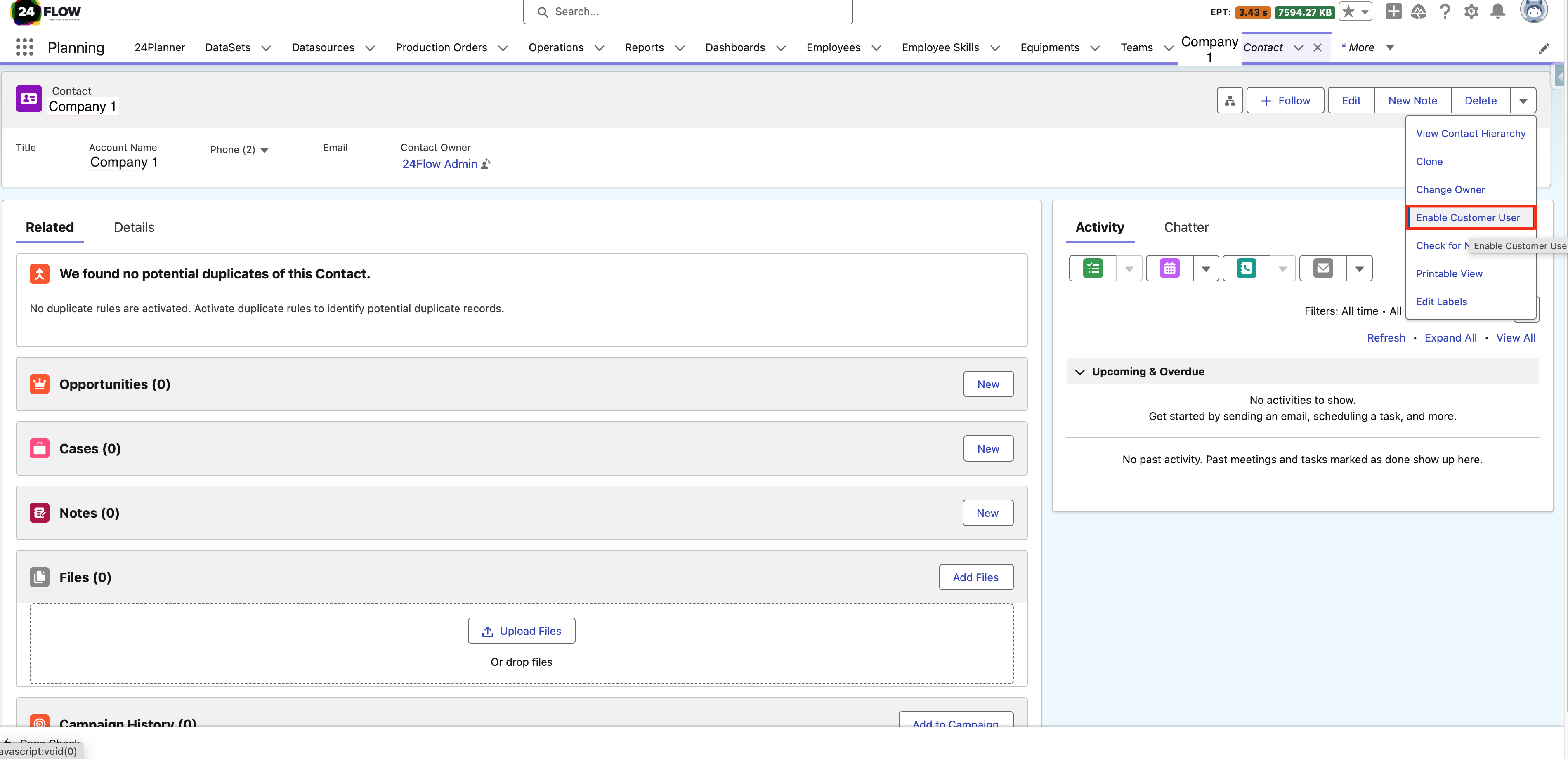The image size is (1568, 759).
Task: Open Contact Hierarchy via the hierarchy icon
Action: (1230, 100)
